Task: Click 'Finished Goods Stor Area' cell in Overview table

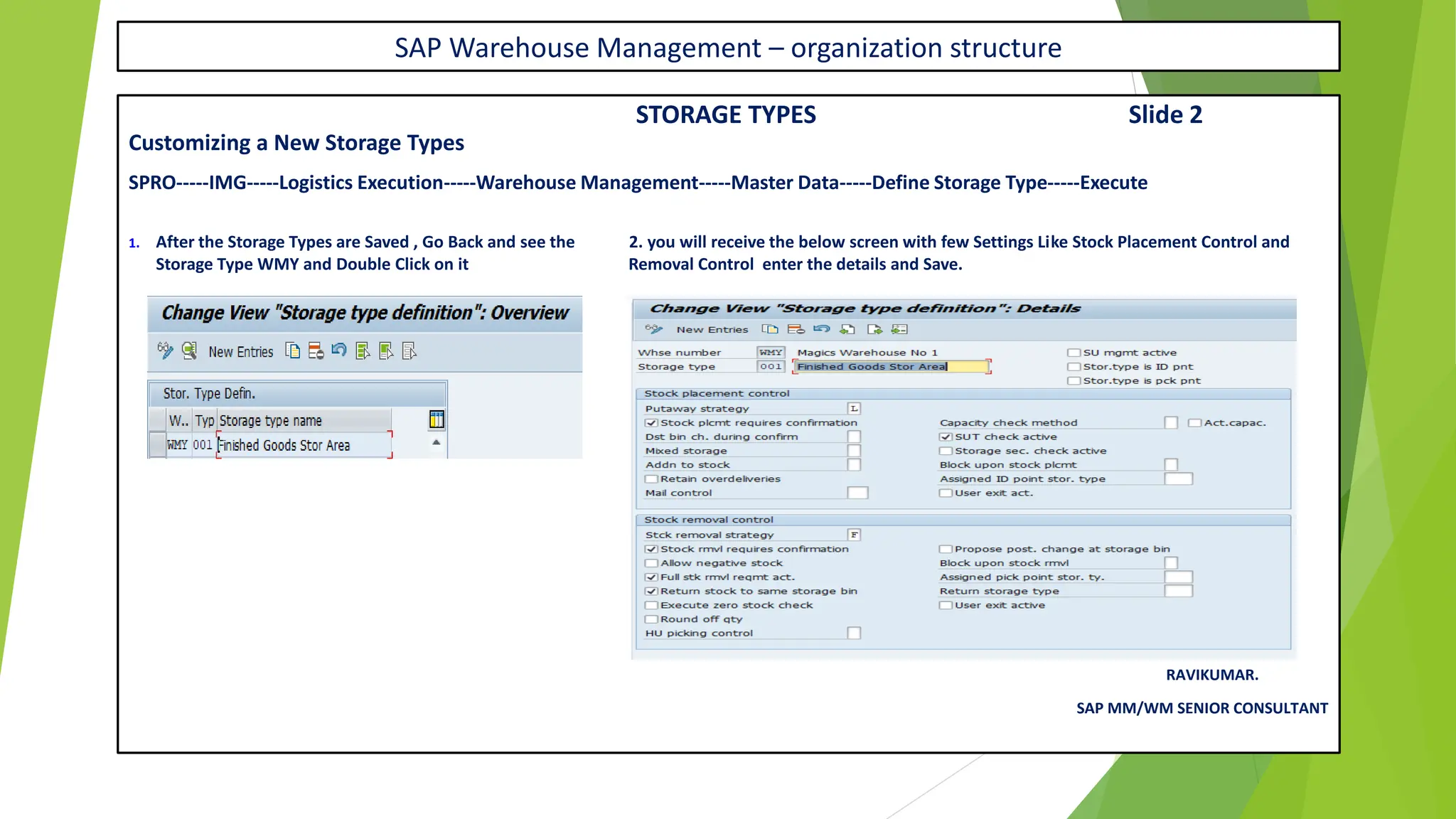Action: point(304,446)
